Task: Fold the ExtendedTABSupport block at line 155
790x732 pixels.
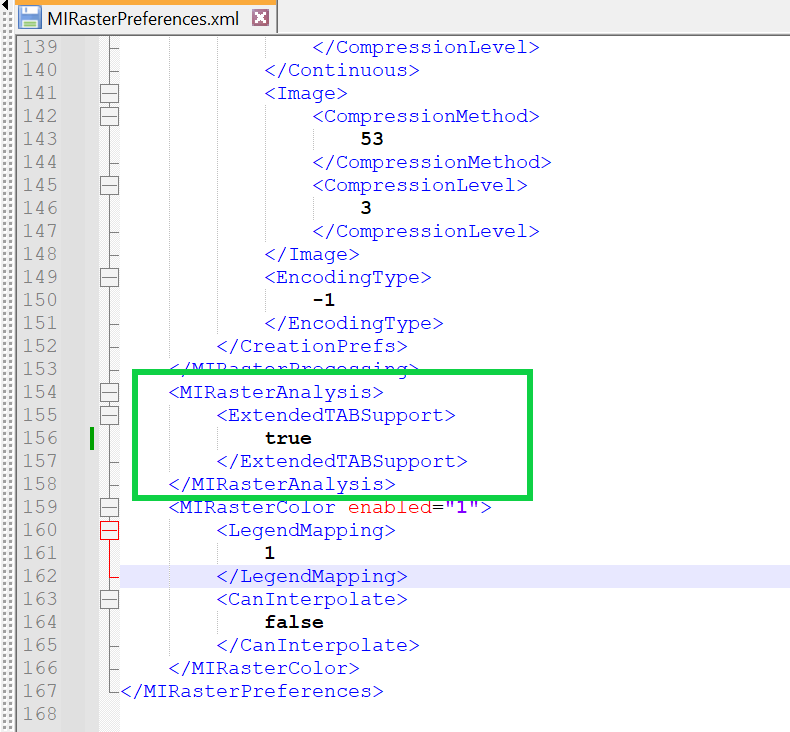Action: (x=109, y=415)
